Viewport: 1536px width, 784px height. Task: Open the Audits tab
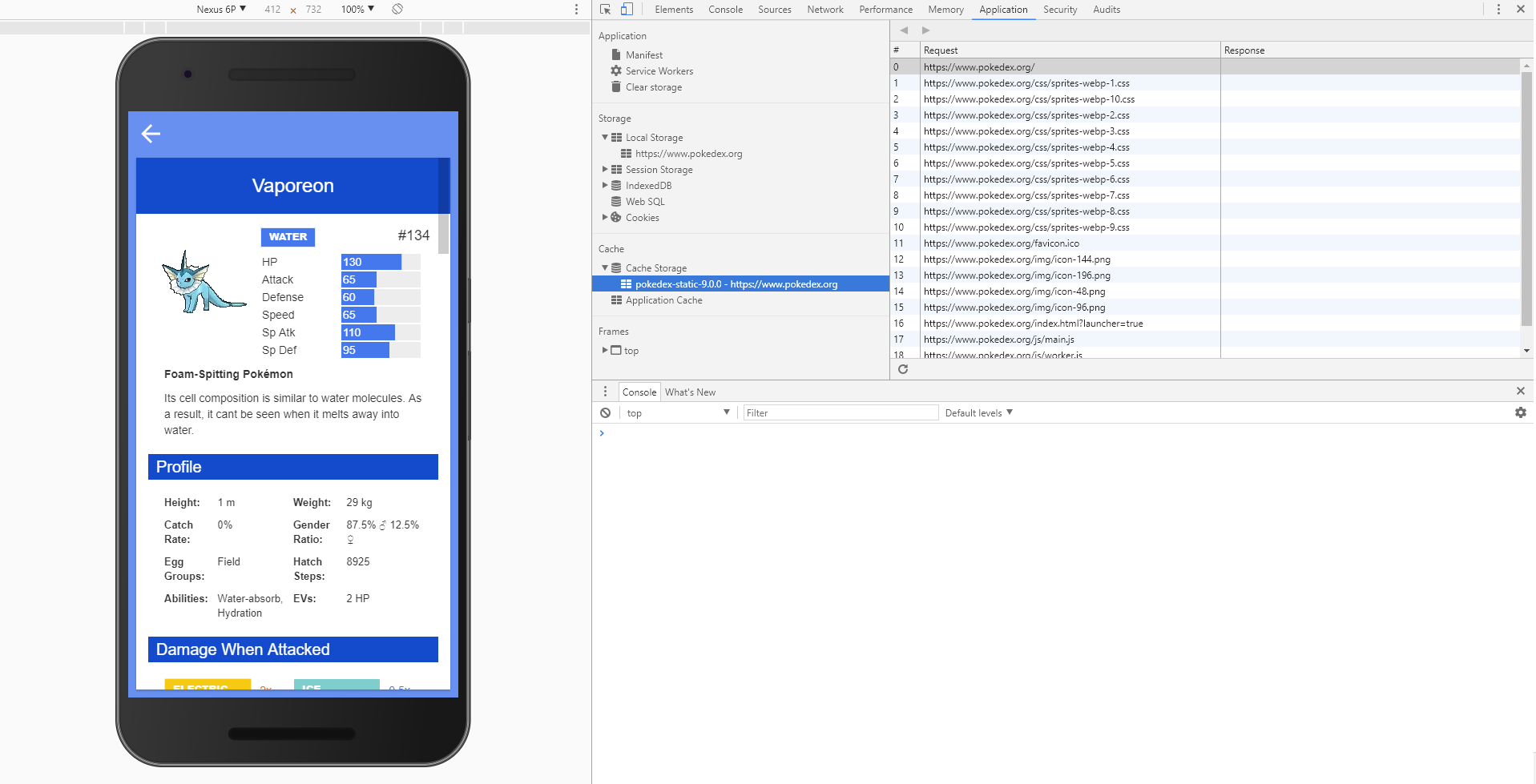1106,10
